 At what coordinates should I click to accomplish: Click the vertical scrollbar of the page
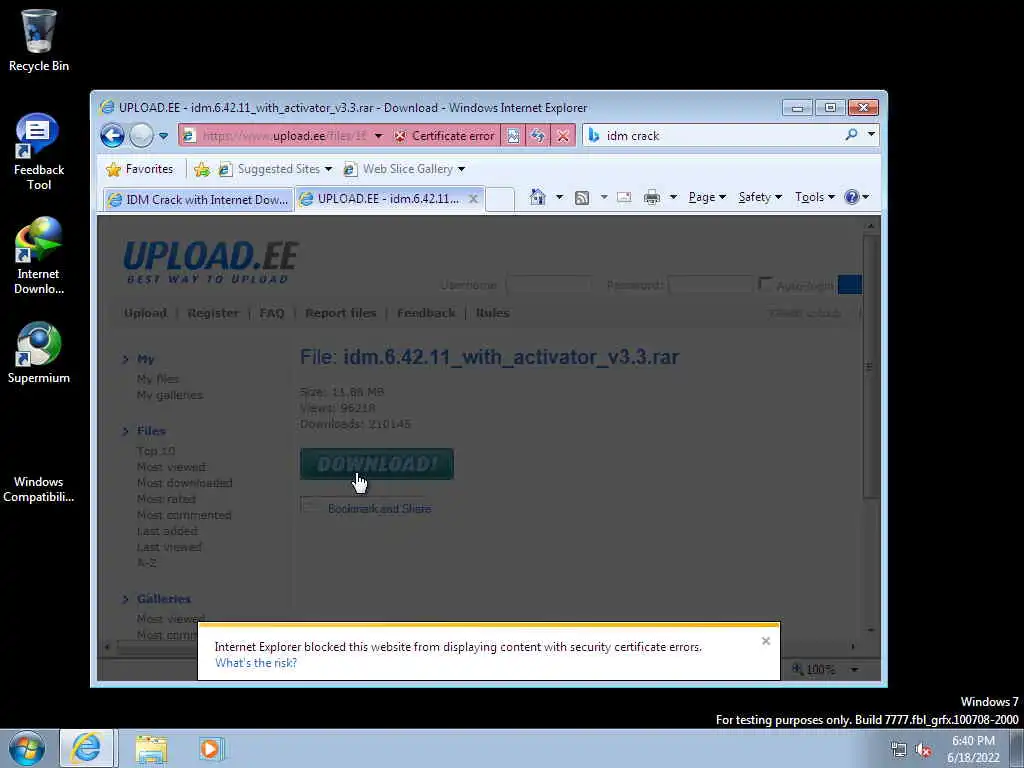pyautogui.click(x=870, y=367)
